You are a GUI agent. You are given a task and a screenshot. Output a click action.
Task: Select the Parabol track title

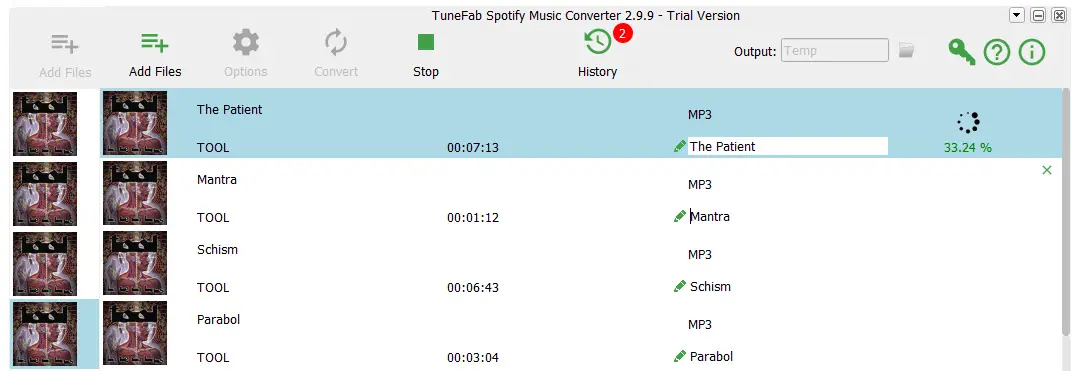[218, 320]
